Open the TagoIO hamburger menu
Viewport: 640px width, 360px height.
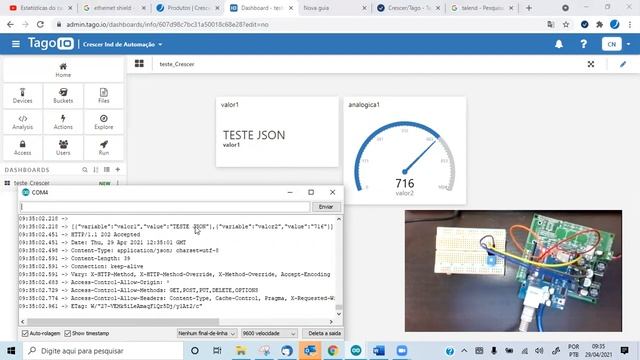[16, 44]
